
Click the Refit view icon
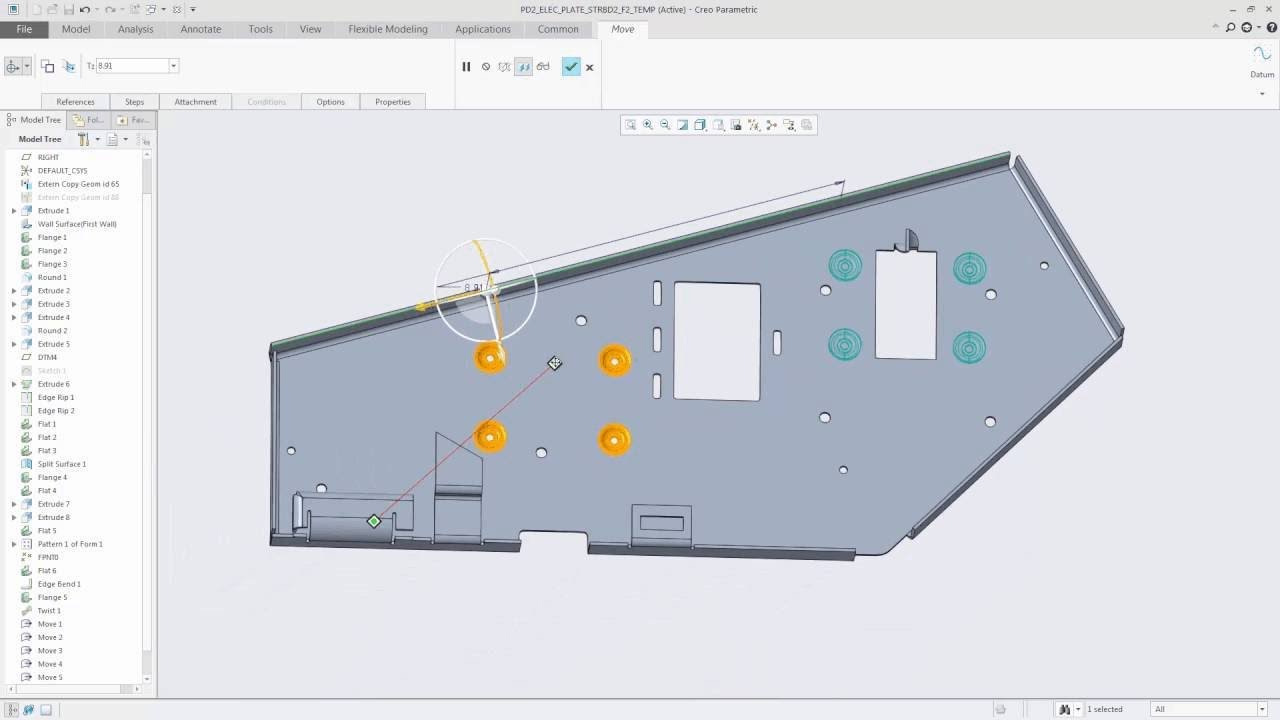(630, 125)
